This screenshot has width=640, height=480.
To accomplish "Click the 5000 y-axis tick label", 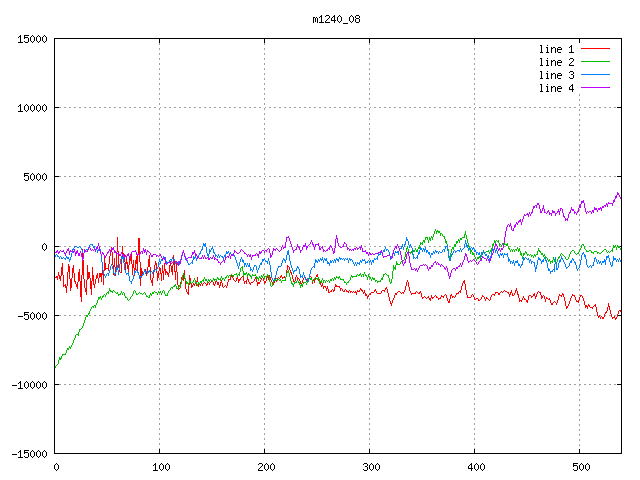I will 35,177.
